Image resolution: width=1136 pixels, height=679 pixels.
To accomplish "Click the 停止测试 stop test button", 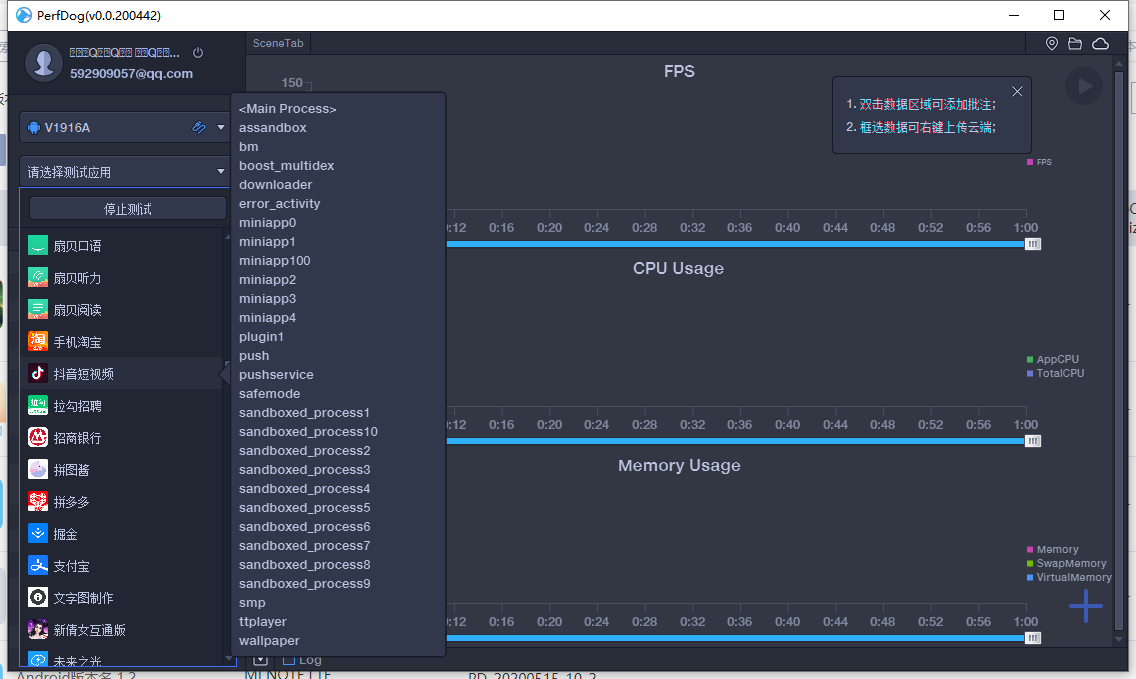I will 128,209.
